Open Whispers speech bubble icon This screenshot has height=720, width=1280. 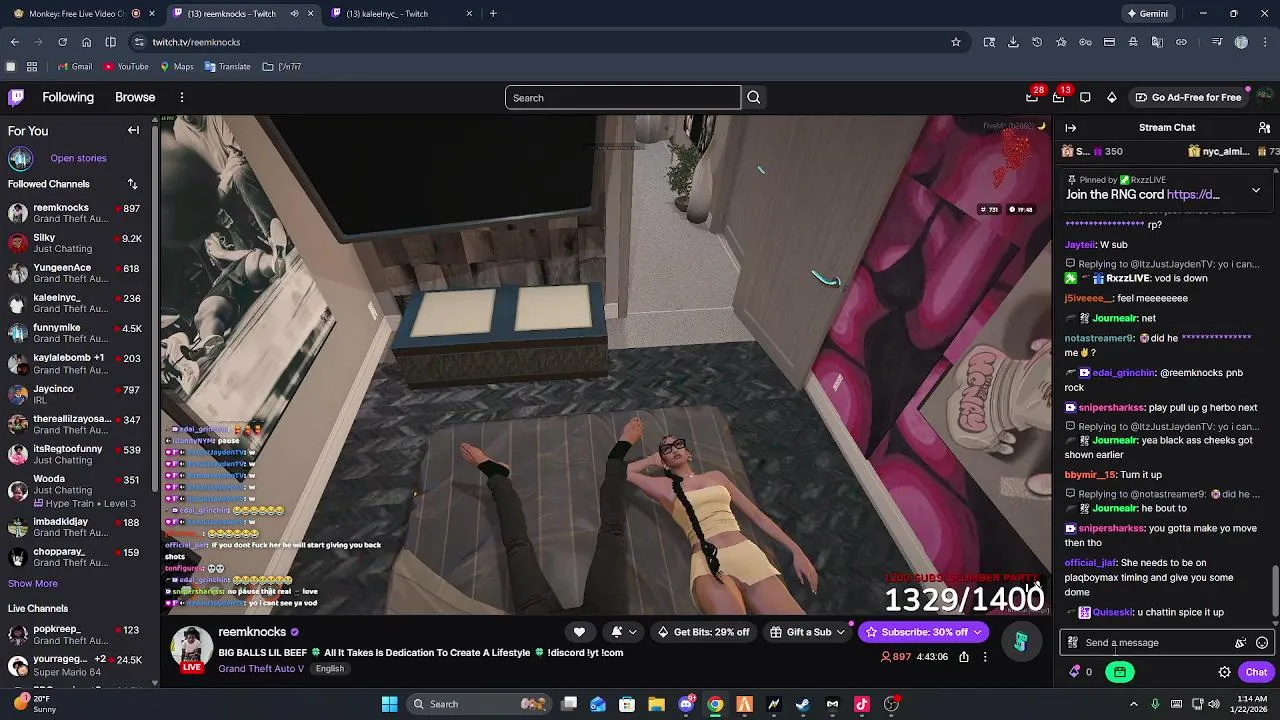click(1085, 97)
